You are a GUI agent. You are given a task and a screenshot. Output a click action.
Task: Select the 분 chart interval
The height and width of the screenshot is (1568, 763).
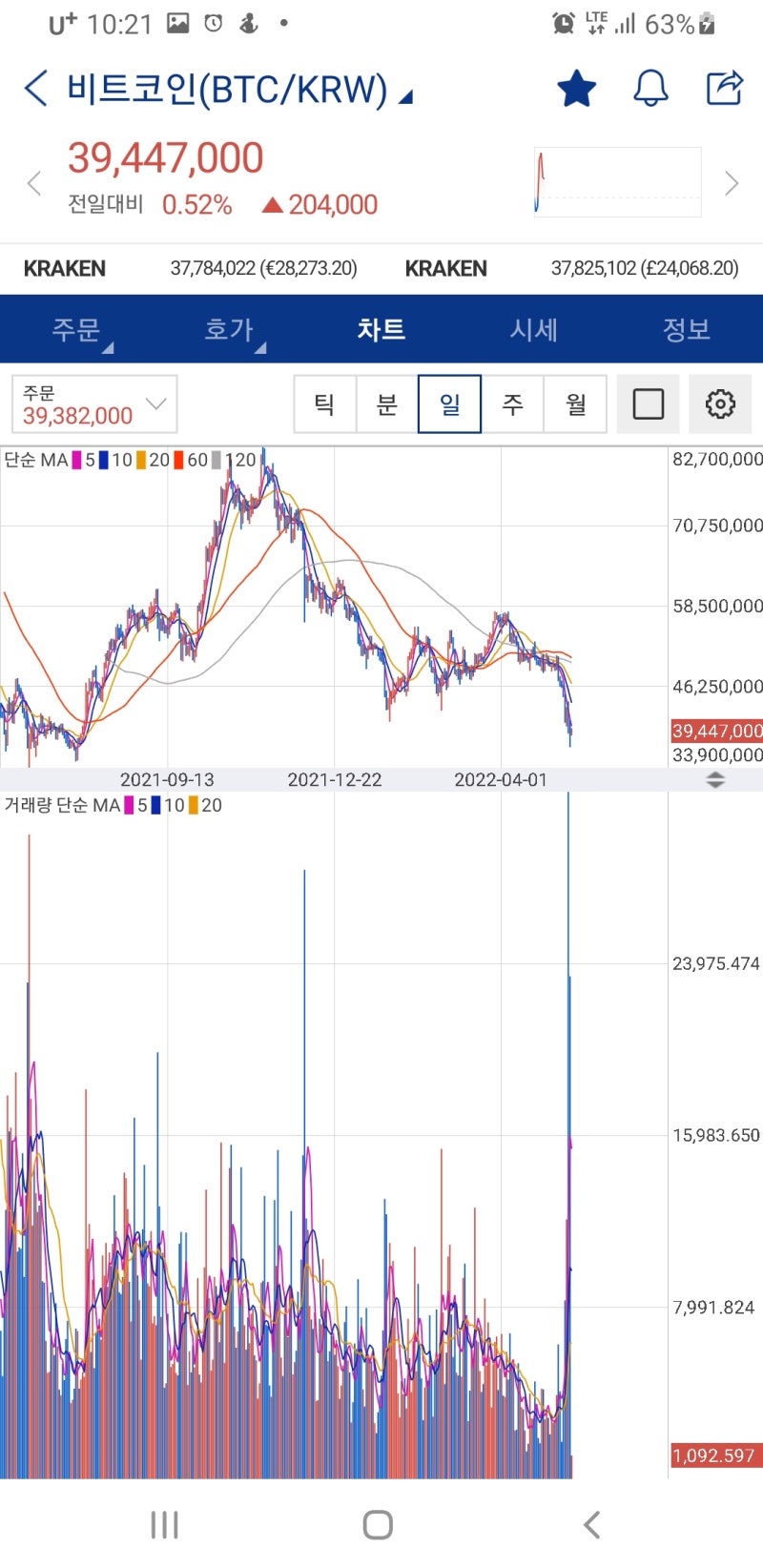pyautogui.click(x=387, y=404)
